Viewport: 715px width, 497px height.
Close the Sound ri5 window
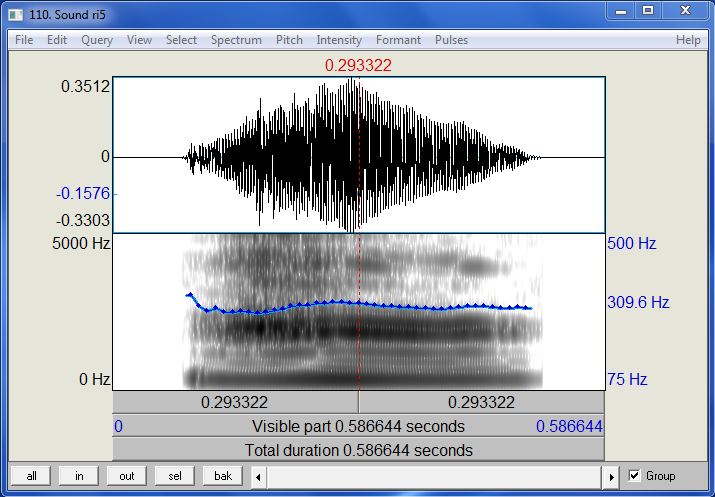[685, 11]
